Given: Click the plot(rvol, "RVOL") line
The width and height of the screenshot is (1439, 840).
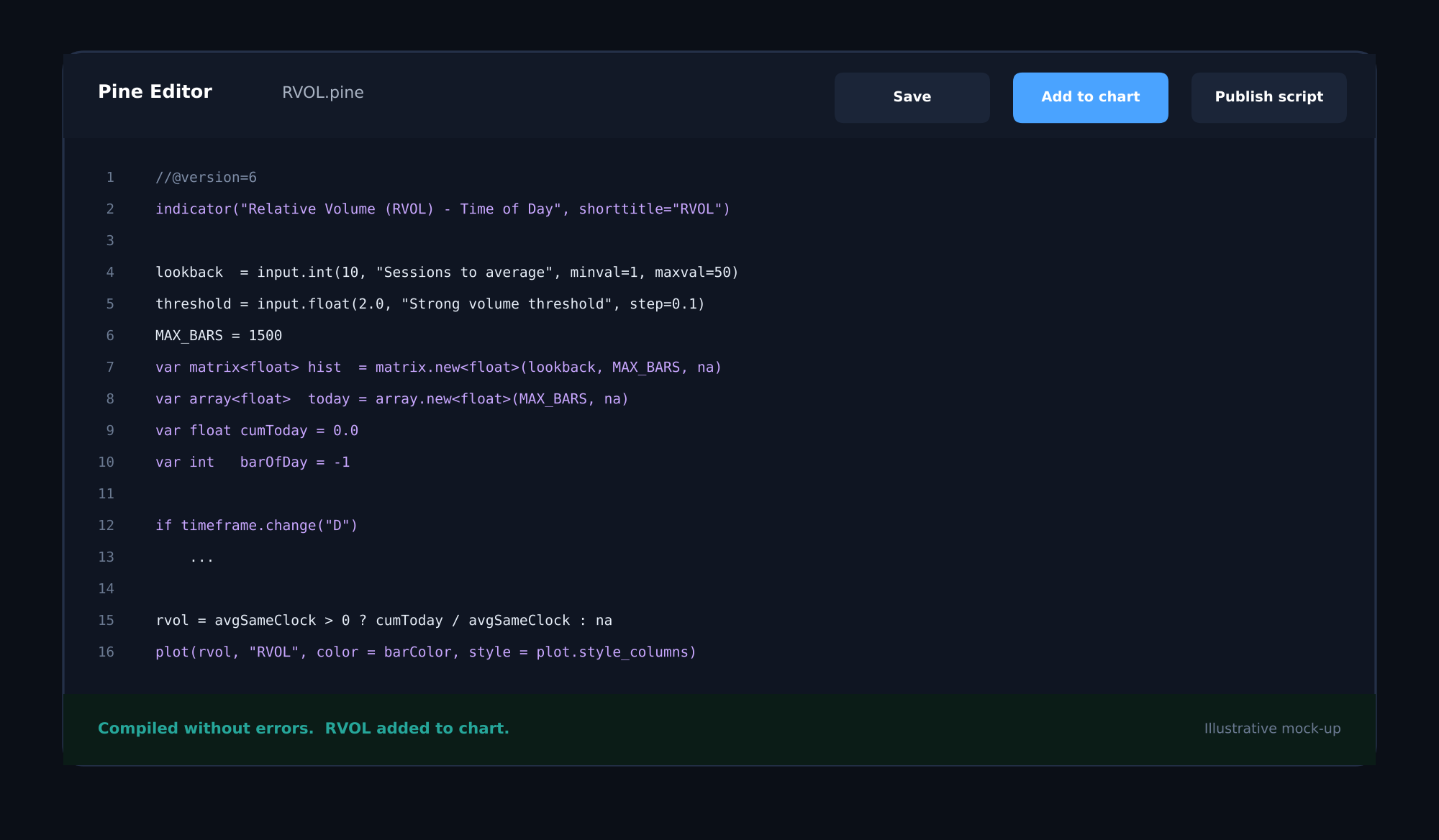Looking at the screenshot, I should [x=426, y=652].
